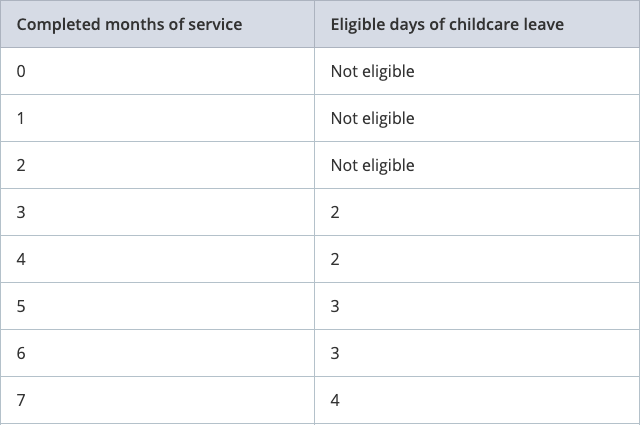641x425 pixels.
Task: Select eligible days value for 5 months service
Action: pos(336,306)
